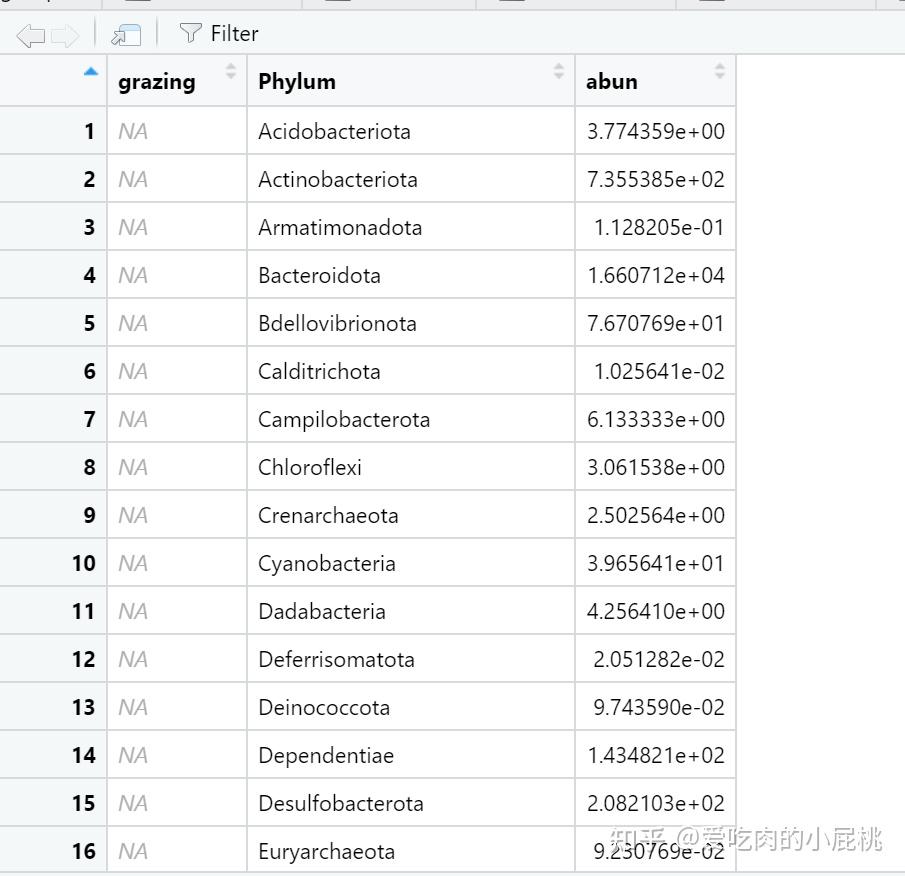Sort the abun column

pyautogui.click(x=720, y=71)
